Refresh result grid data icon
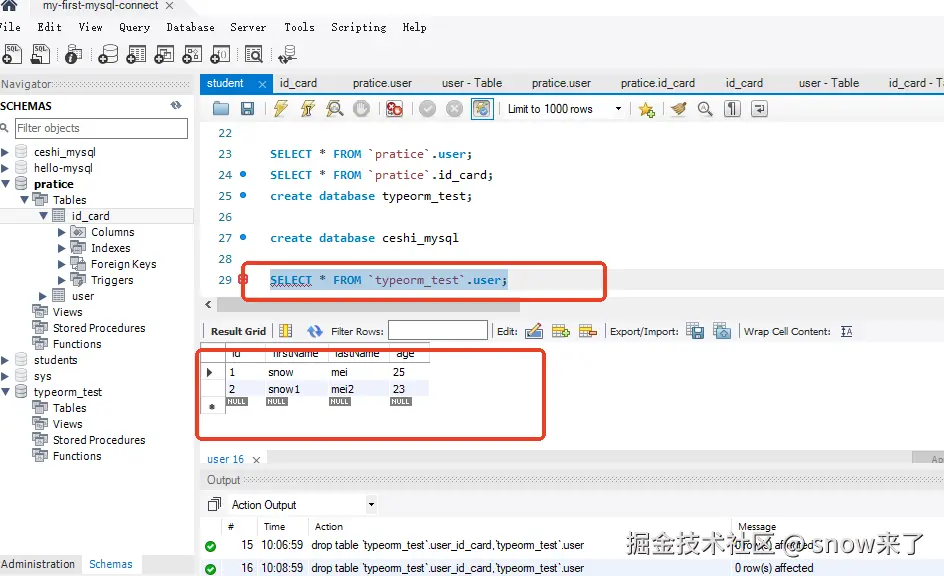 314,331
